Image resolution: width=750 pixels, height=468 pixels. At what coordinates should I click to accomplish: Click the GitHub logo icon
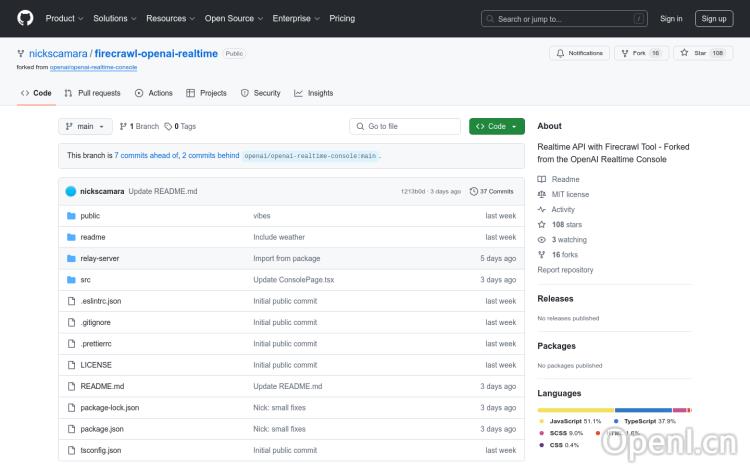(x=25, y=18)
